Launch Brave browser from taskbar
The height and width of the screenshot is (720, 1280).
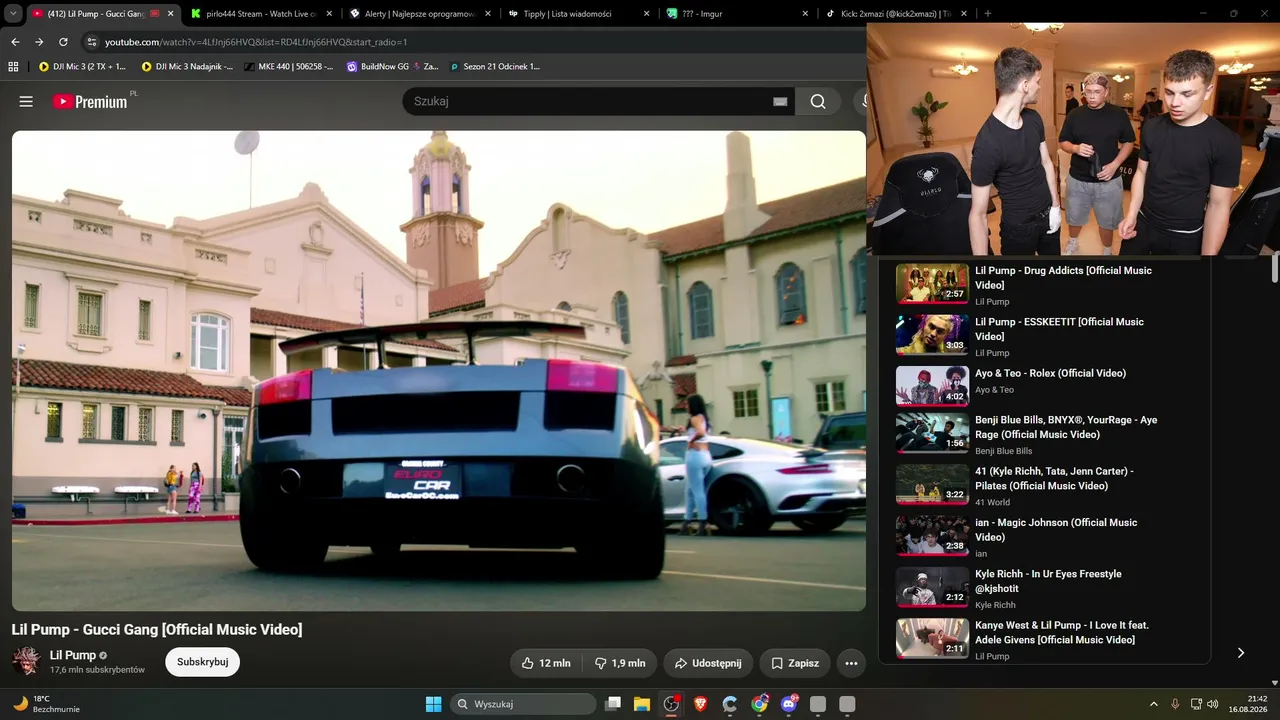click(700, 704)
